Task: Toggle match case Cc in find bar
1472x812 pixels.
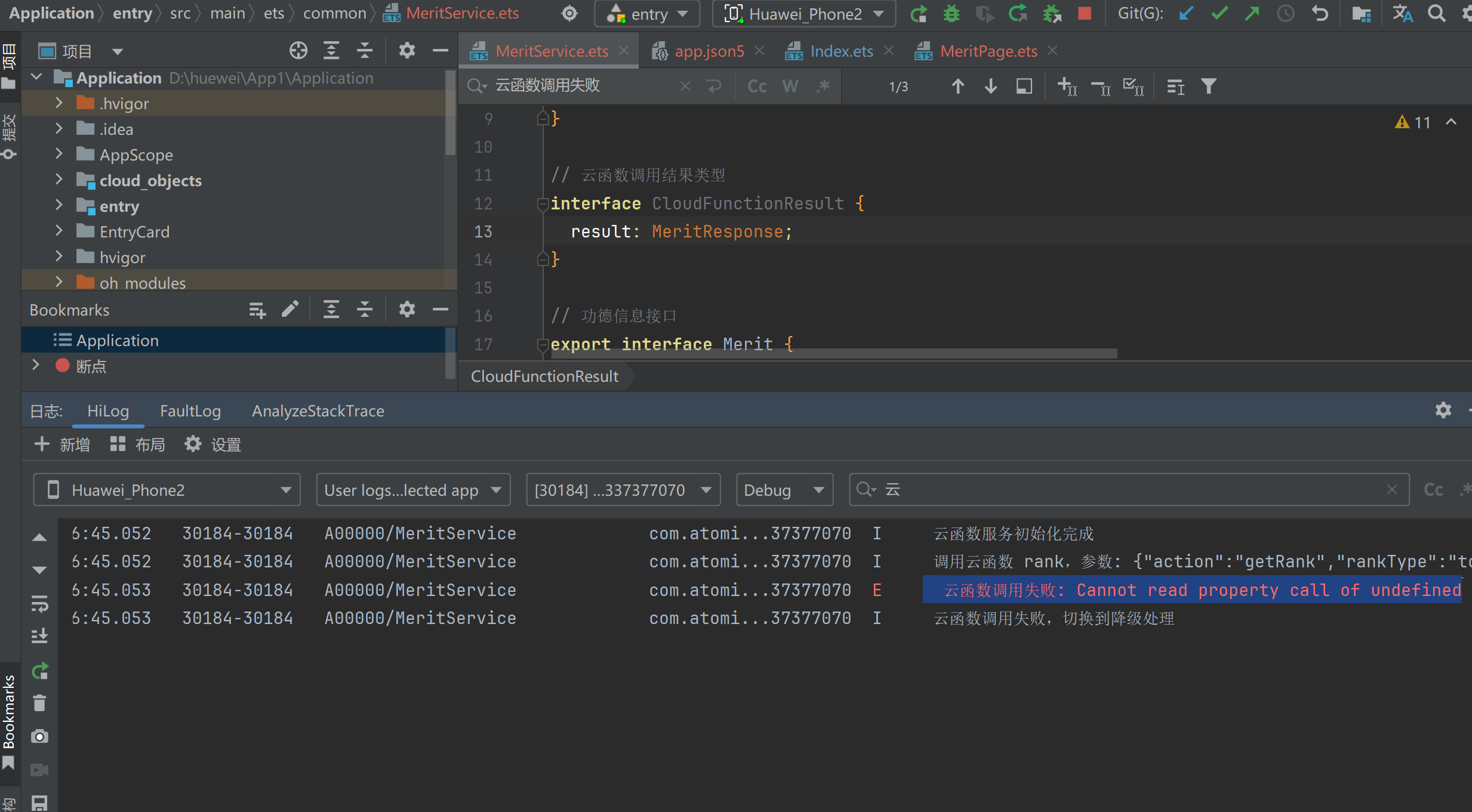Action: (x=757, y=87)
